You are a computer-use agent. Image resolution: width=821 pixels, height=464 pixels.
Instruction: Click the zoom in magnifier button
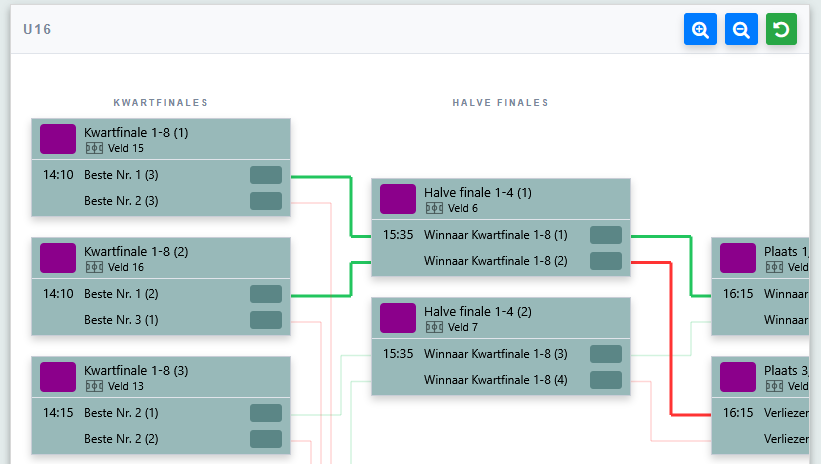[700, 29]
